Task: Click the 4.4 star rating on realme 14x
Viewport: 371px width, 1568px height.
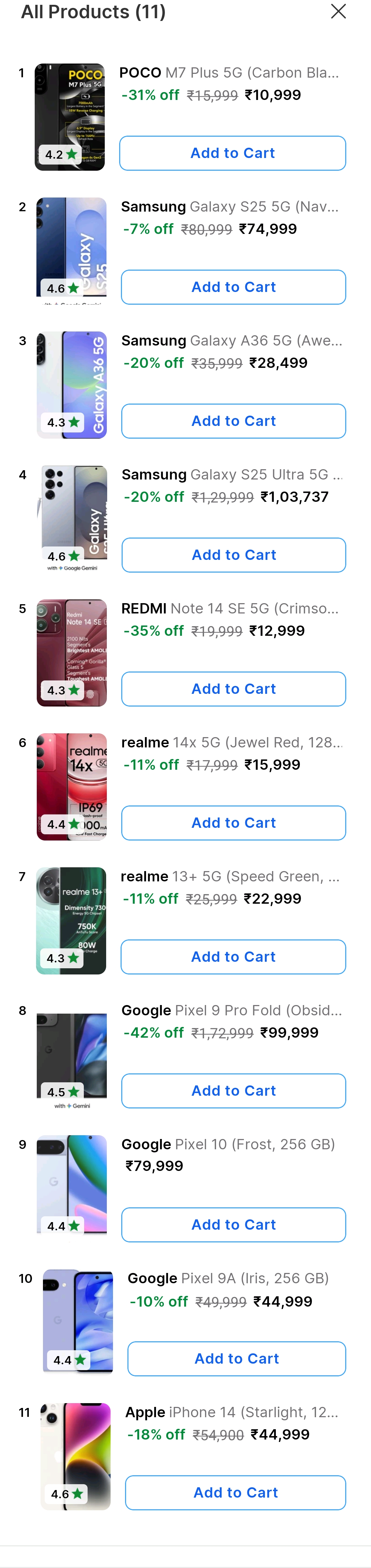Action: point(63,824)
